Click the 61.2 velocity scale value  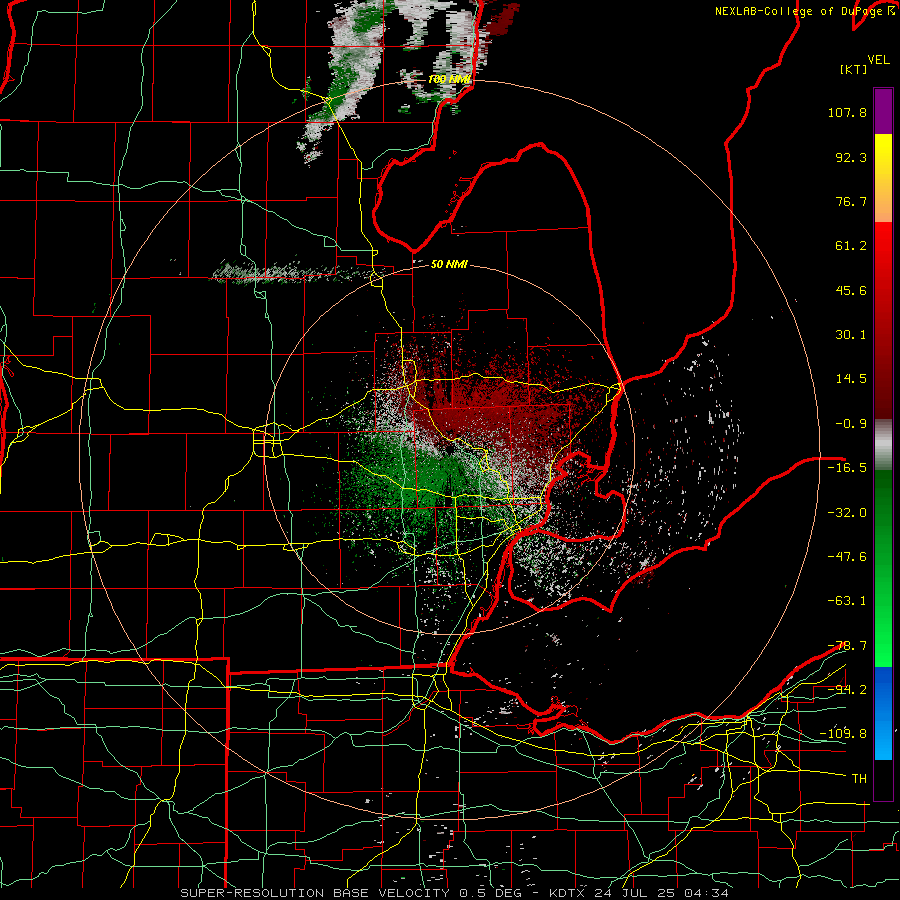click(x=851, y=246)
